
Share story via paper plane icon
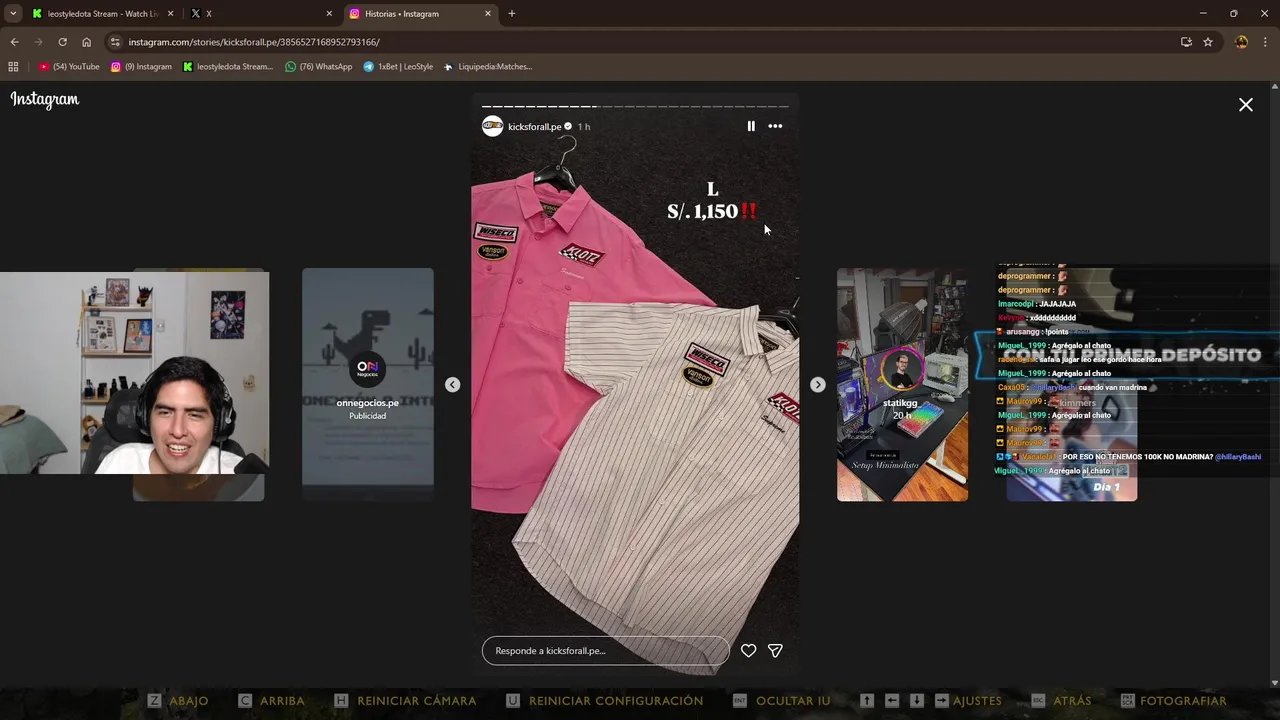click(x=775, y=650)
